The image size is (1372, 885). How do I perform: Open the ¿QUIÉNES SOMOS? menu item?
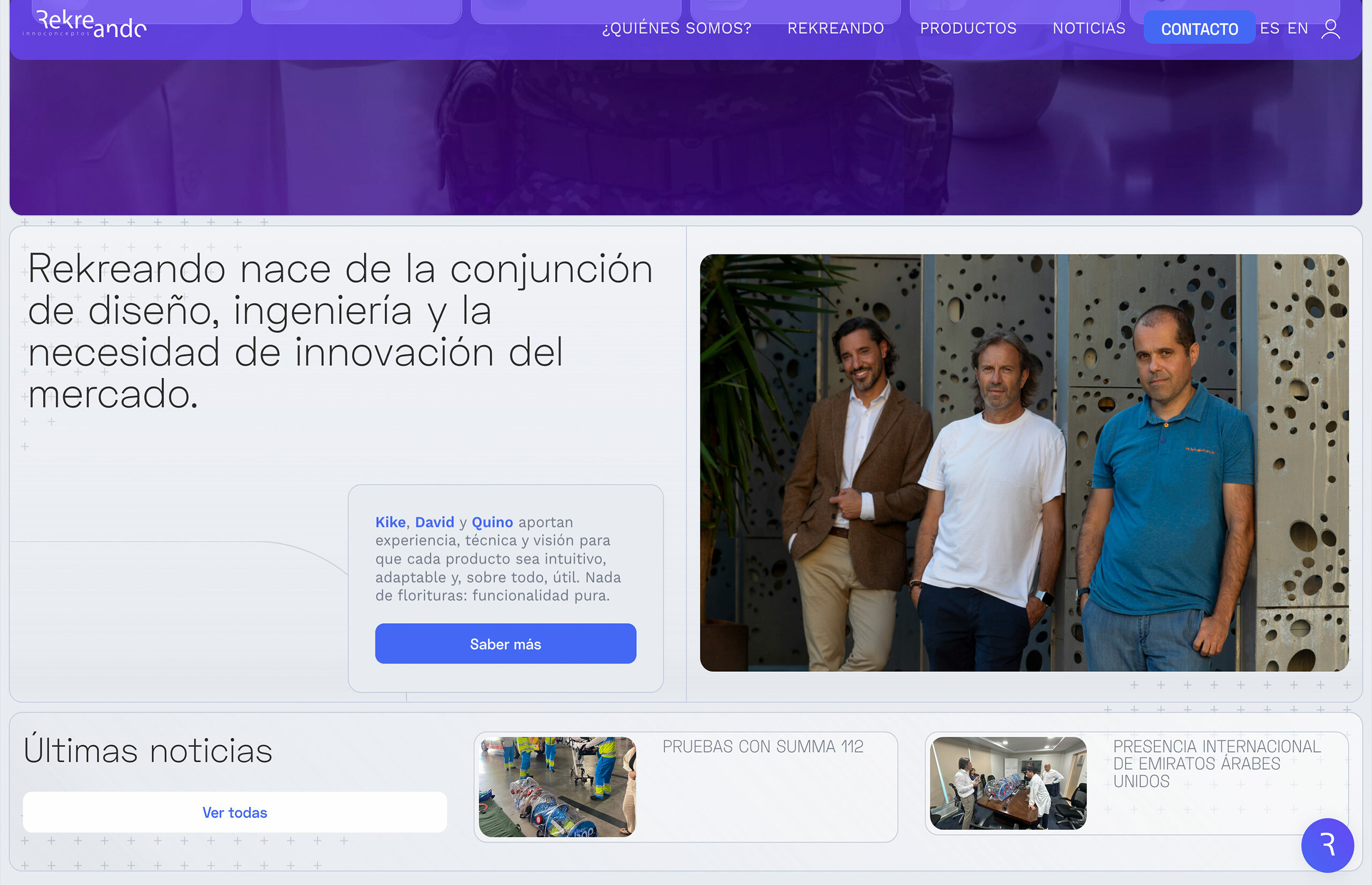676,27
